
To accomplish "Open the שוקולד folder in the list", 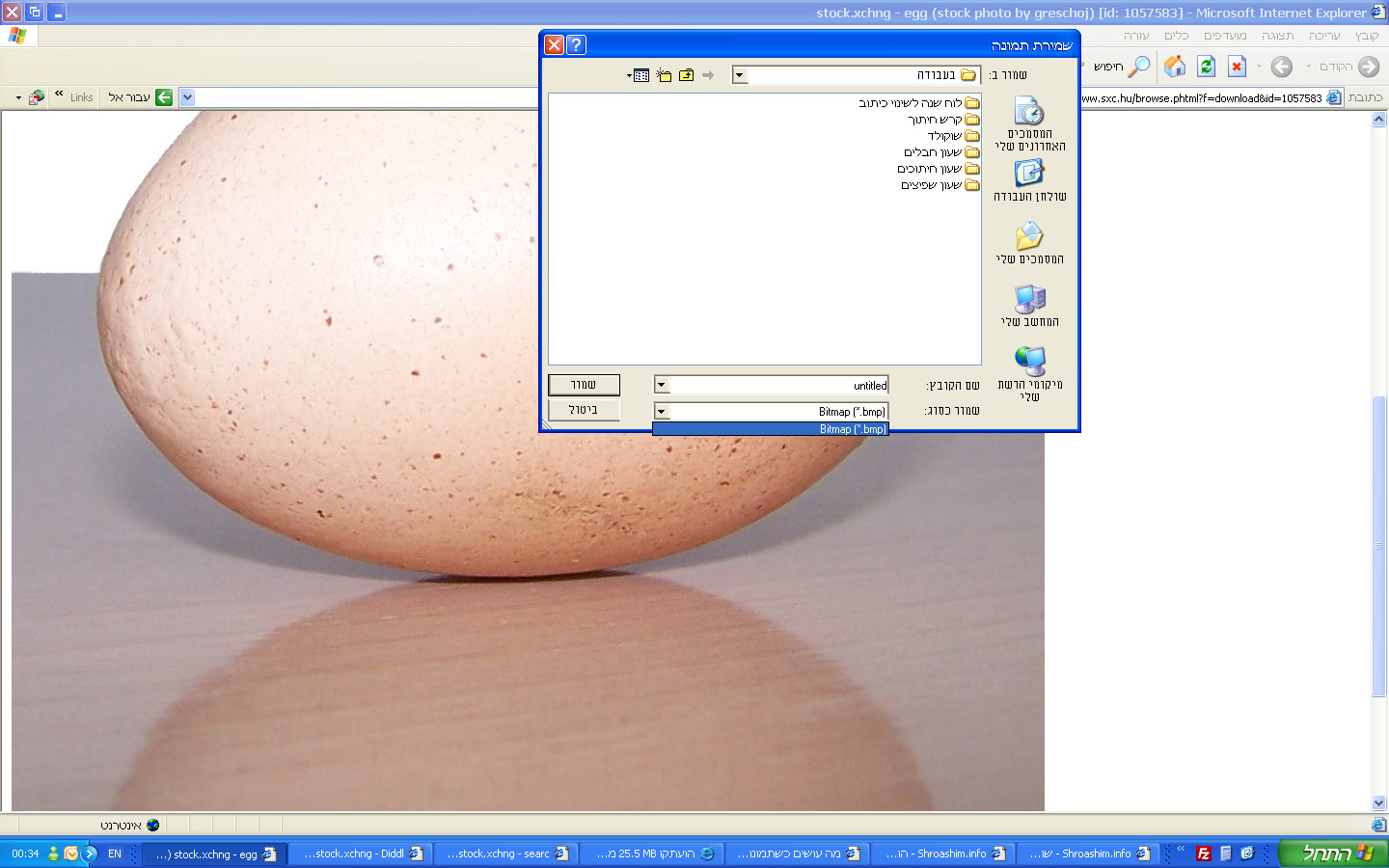I will pyautogui.click(x=944, y=136).
